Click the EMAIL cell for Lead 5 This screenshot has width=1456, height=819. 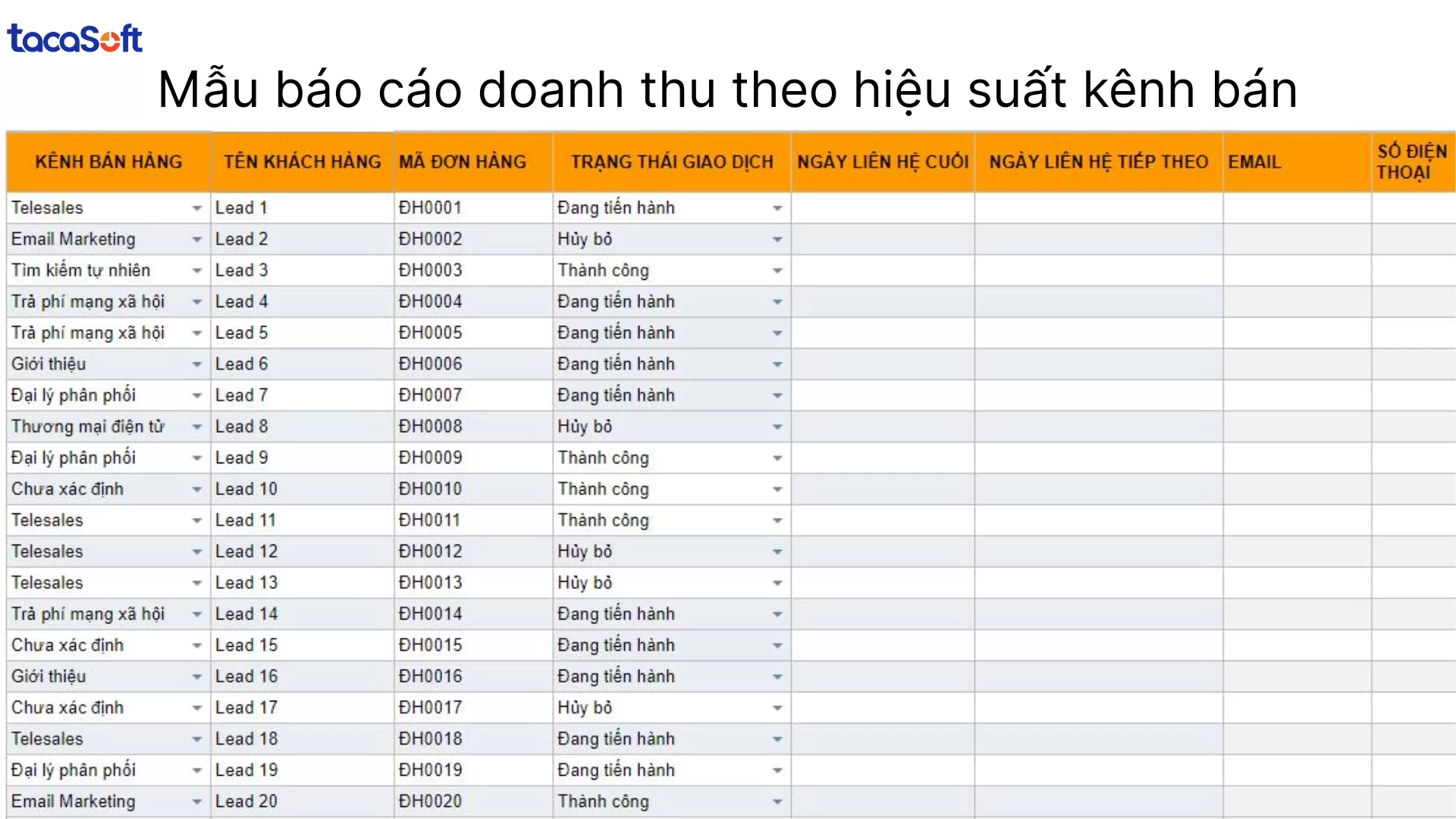click(1297, 332)
